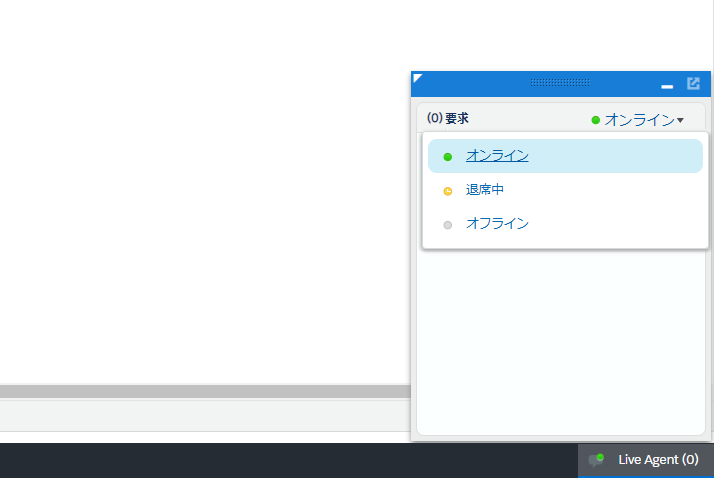This screenshot has width=714, height=478.
Task: Click the Live Agent chat bubble icon
Action: coord(596,460)
